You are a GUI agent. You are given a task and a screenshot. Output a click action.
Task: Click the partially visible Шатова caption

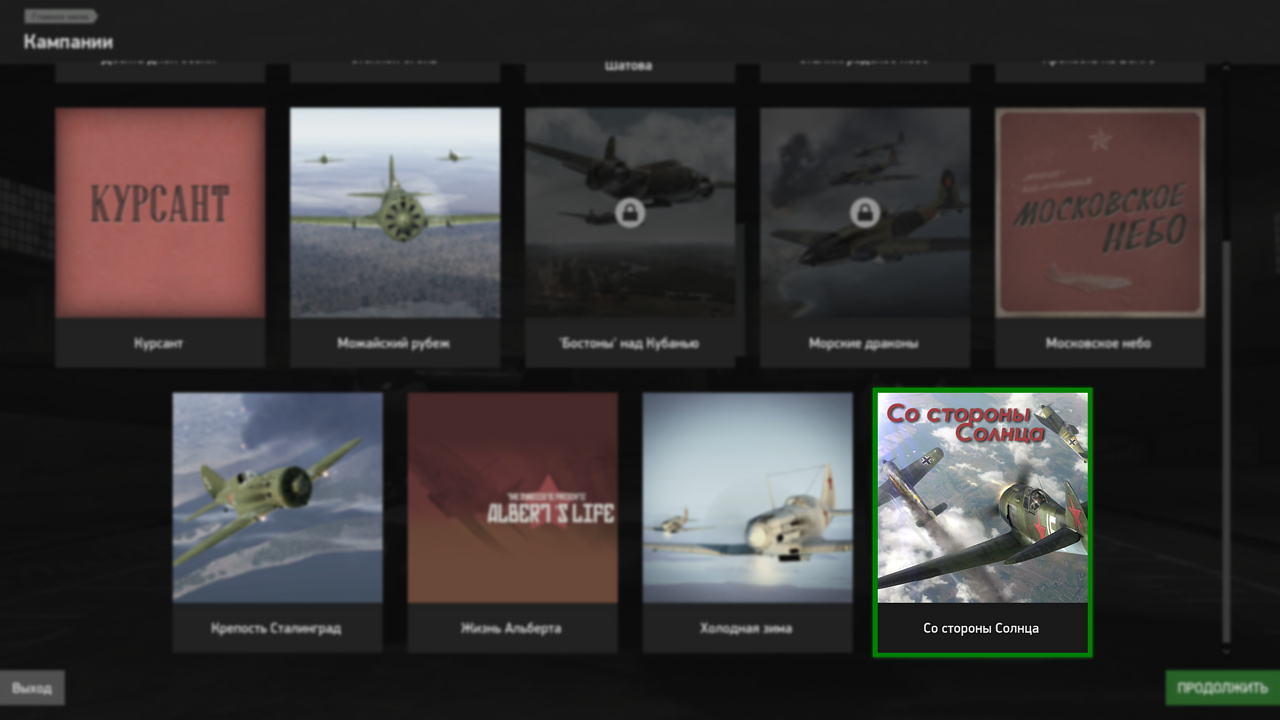629,67
